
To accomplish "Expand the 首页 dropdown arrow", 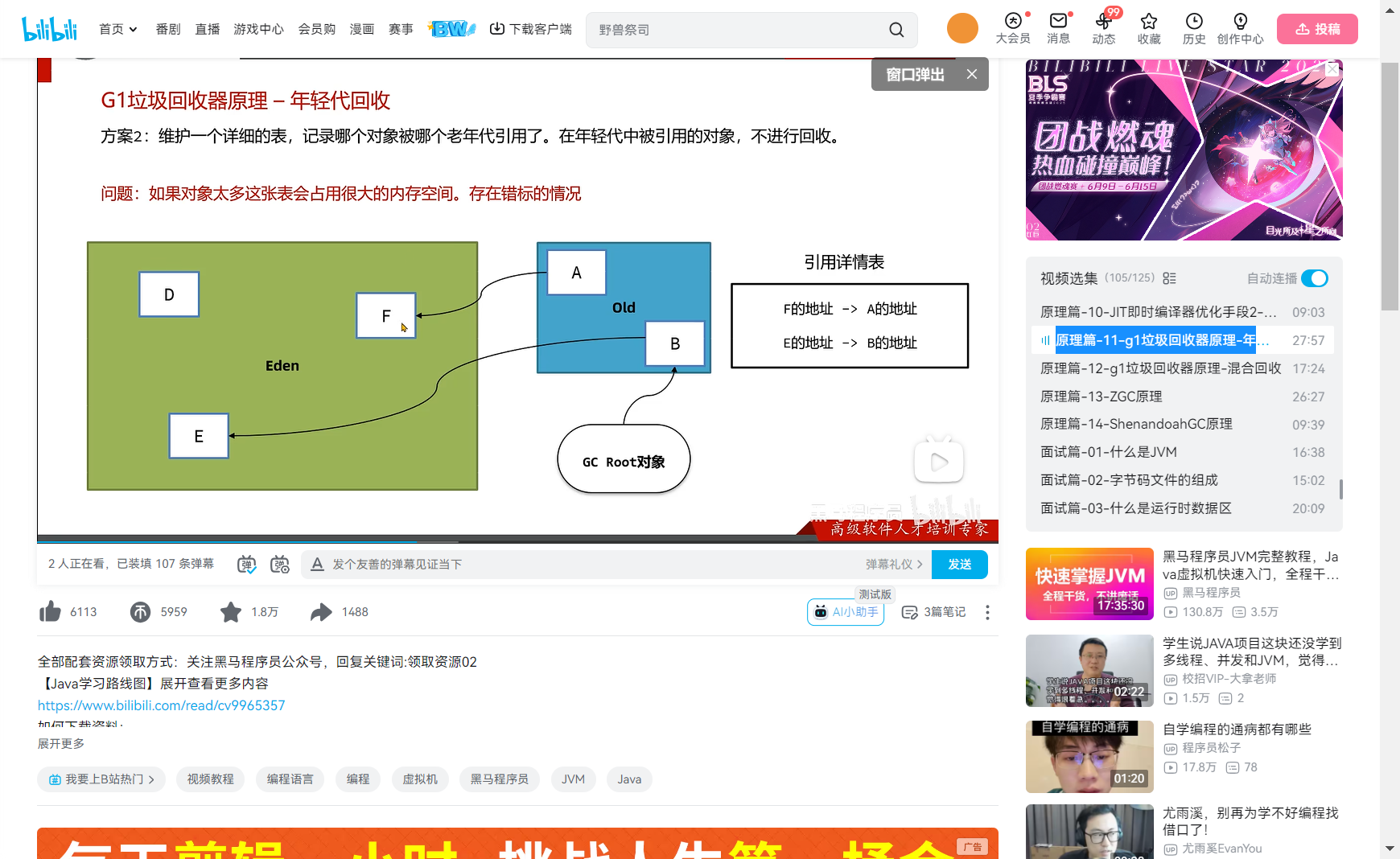I will click(134, 29).
